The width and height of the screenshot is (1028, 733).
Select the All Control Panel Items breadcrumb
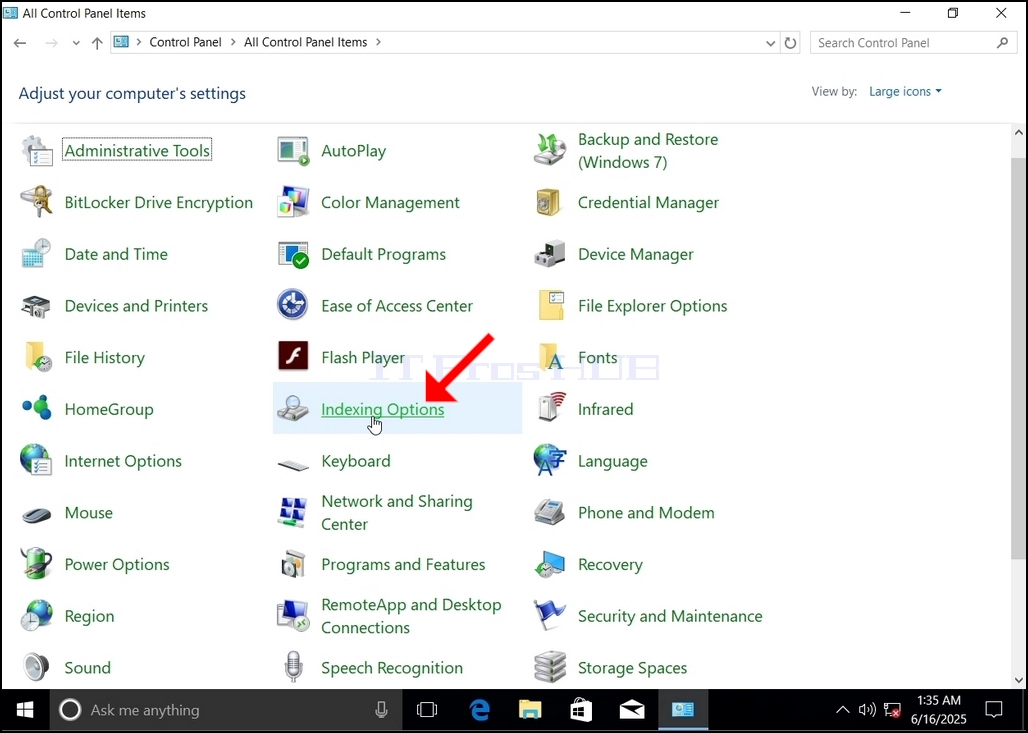point(306,42)
